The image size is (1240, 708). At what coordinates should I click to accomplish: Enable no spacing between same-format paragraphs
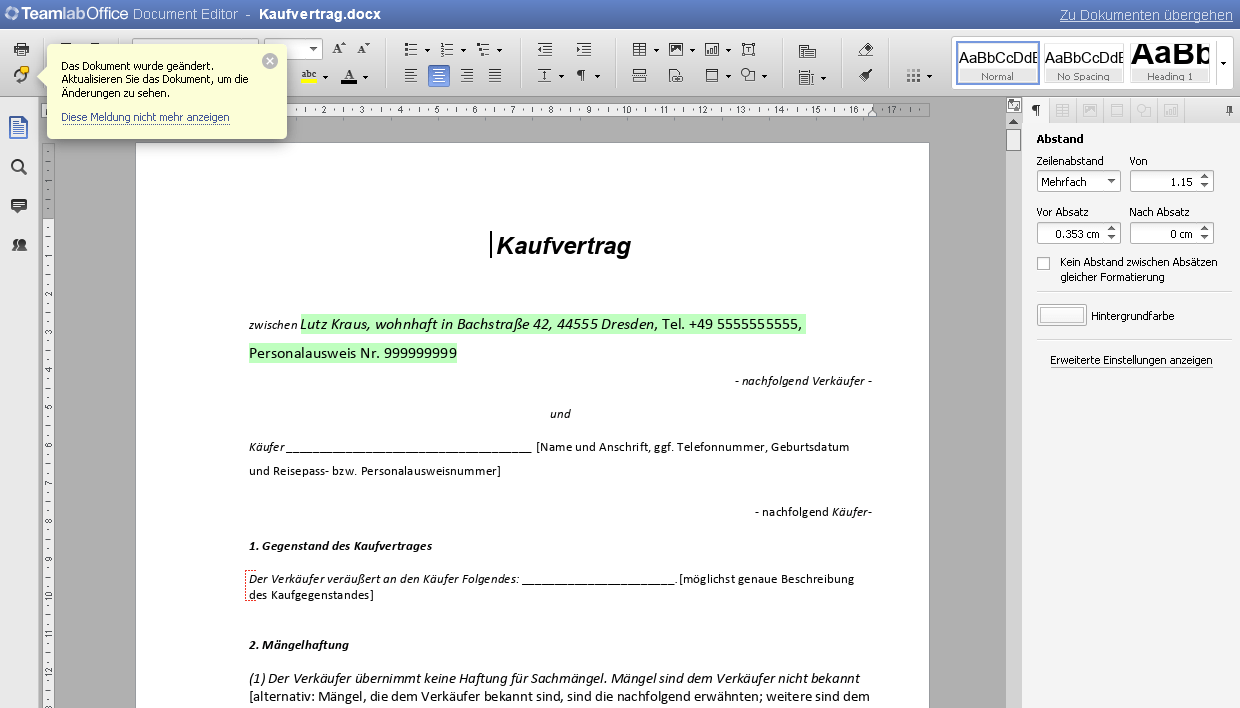(1044, 263)
